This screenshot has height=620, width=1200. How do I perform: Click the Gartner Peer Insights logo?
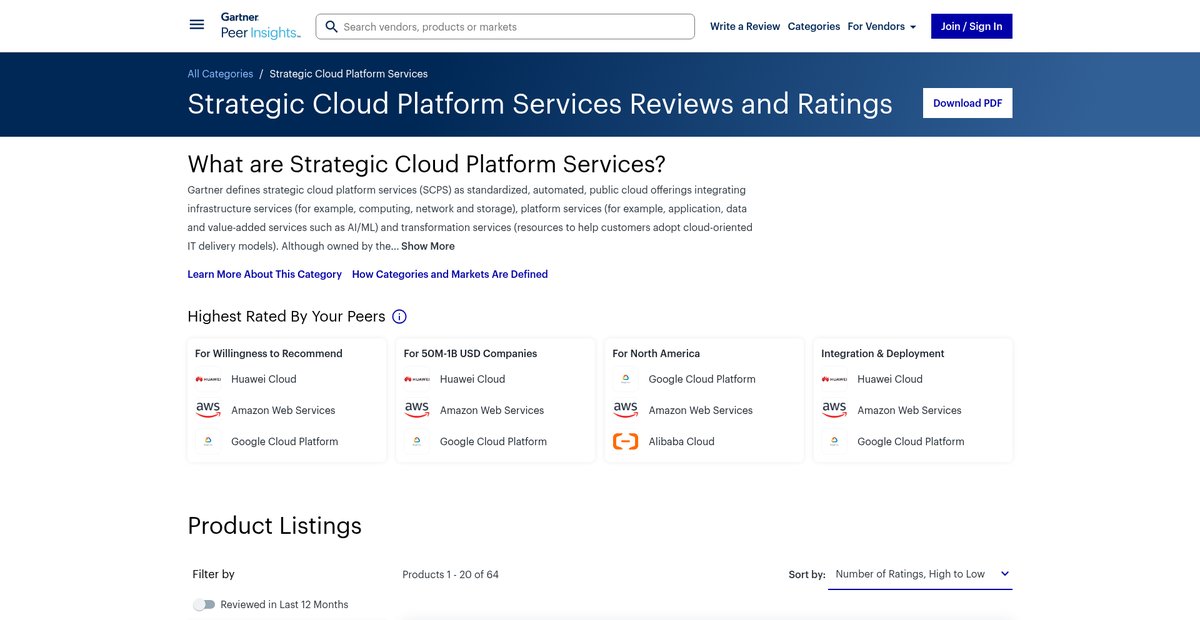click(260, 26)
